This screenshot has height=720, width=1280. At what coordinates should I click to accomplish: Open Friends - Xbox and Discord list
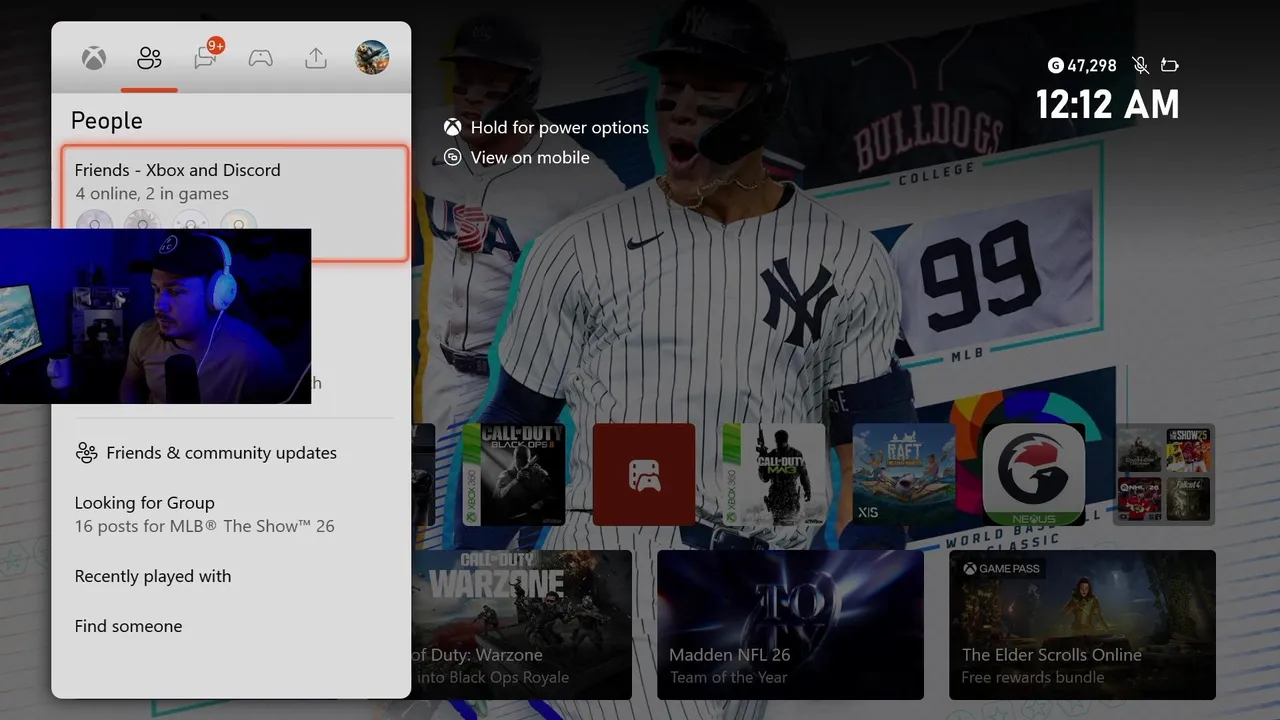coord(234,204)
